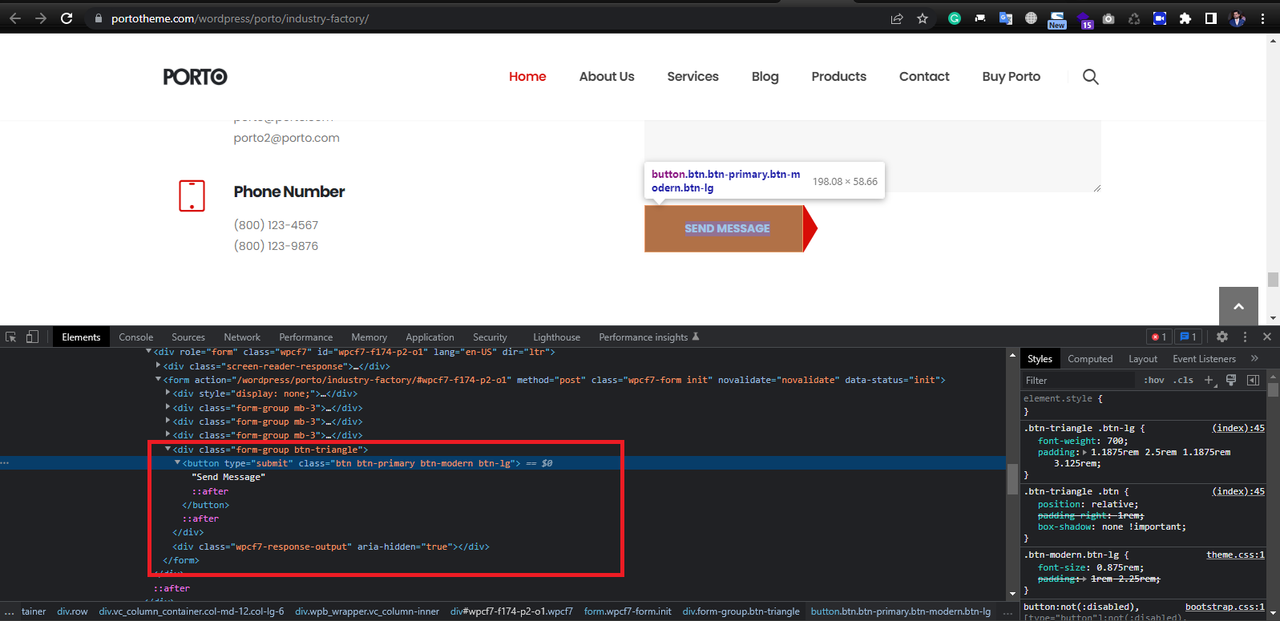
Task: Open the search magnifier on Porto site
Action: tap(1091, 77)
